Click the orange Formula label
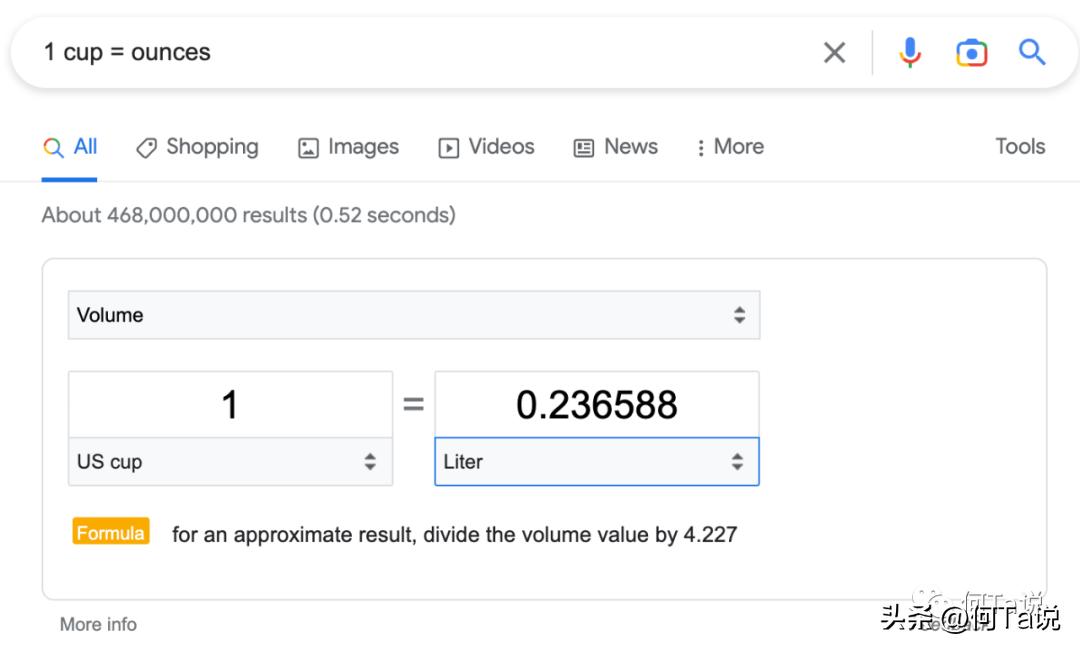 [x=110, y=532]
